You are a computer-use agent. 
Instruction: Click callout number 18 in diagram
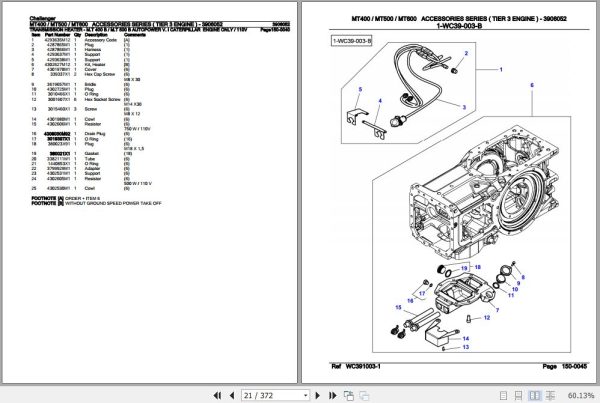click(x=478, y=267)
